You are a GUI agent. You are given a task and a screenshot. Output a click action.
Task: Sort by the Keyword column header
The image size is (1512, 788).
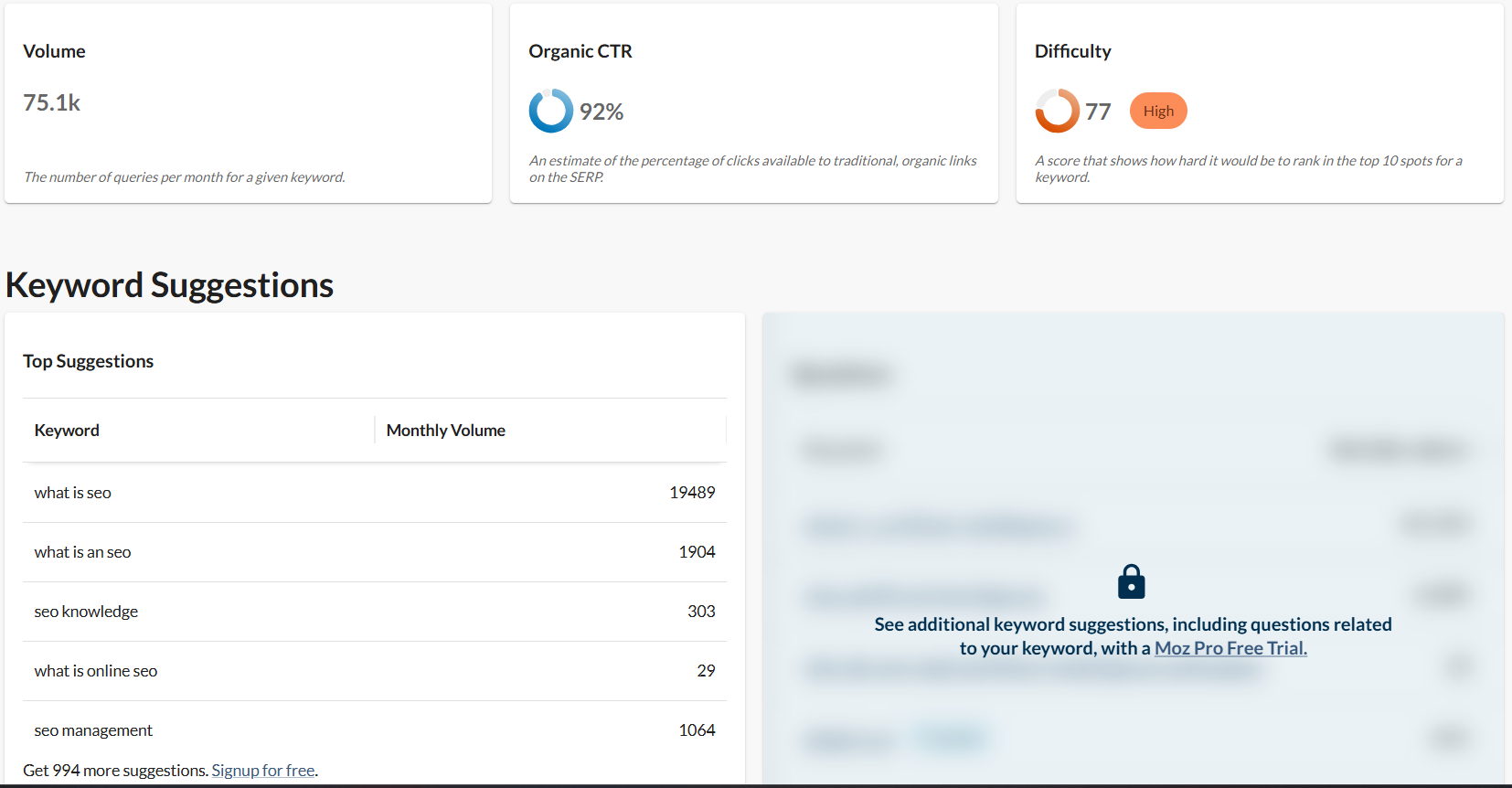67,431
